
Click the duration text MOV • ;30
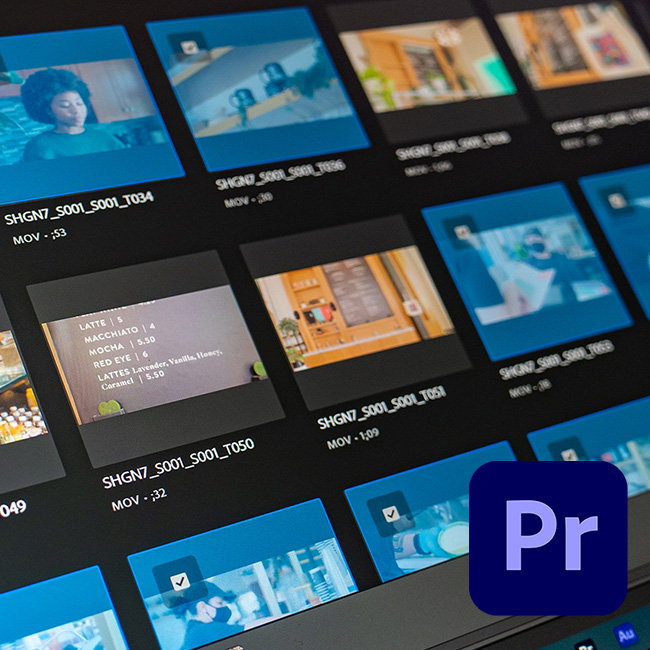tap(248, 200)
